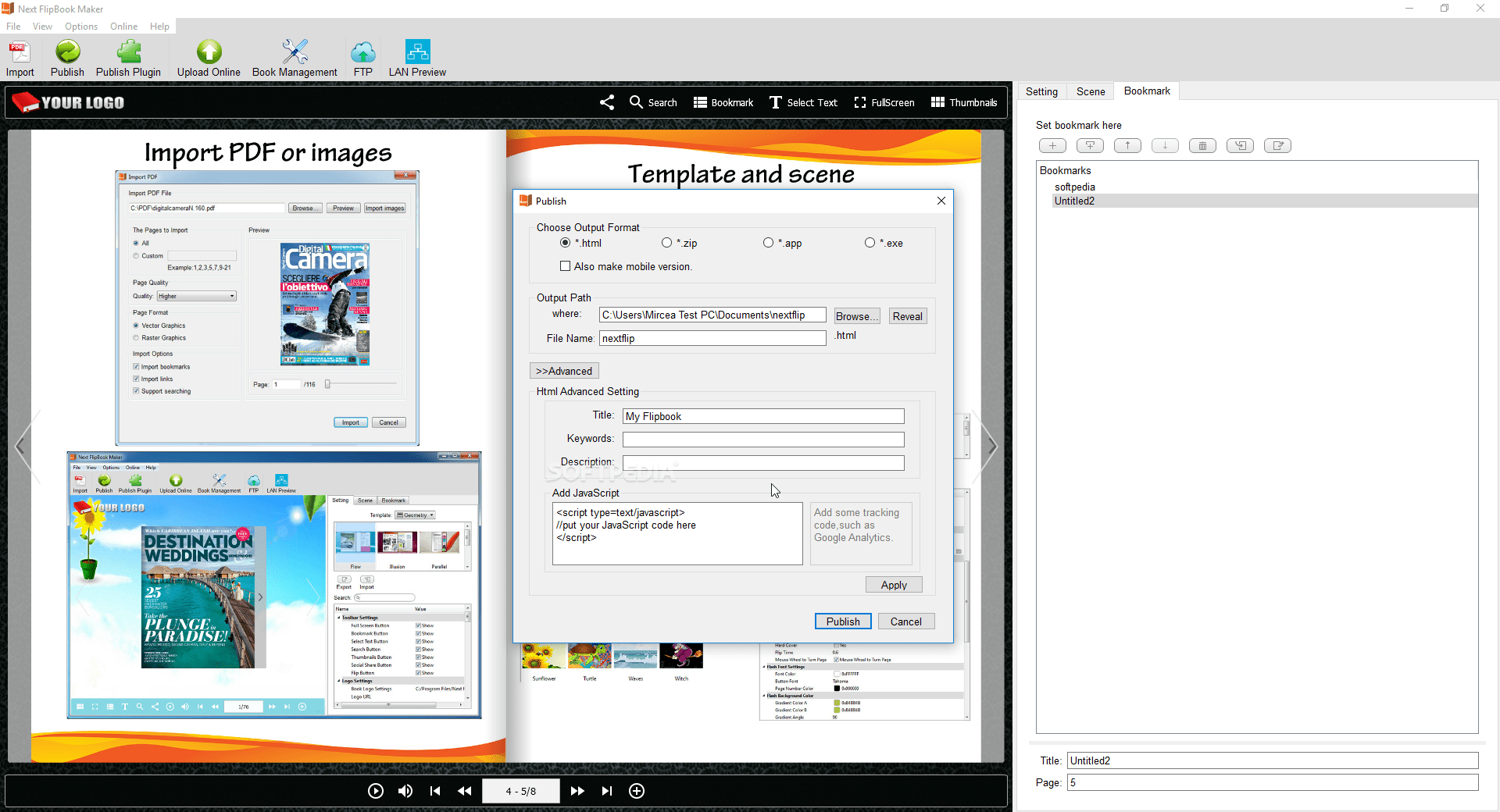Screen dimensions: 1500x812
Task: Activate Select Text in flipbook toolbar
Action: pyautogui.click(x=803, y=102)
